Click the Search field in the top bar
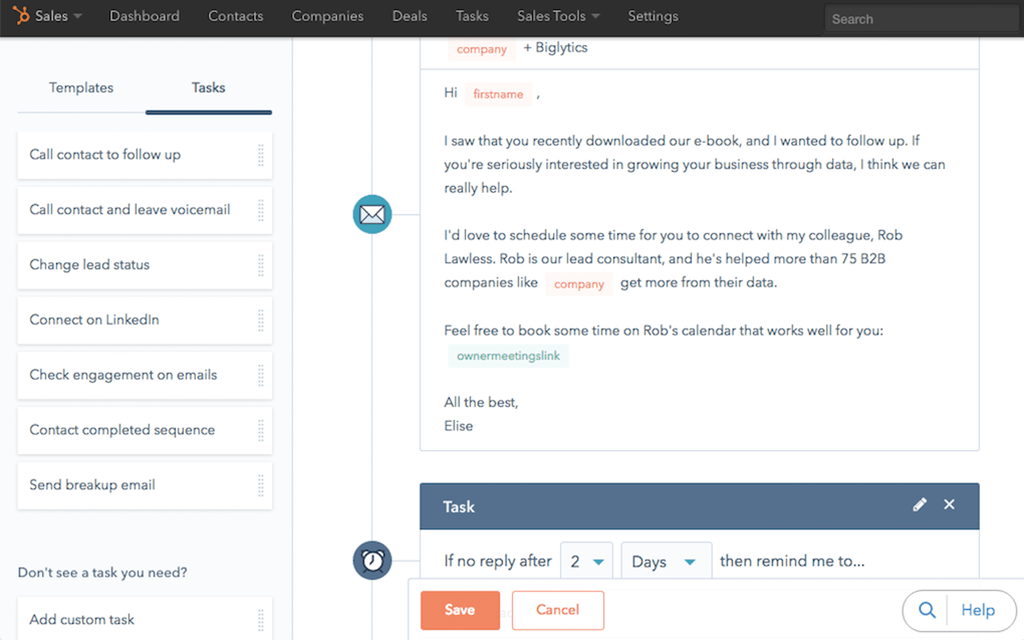 [x=921, y=19]
